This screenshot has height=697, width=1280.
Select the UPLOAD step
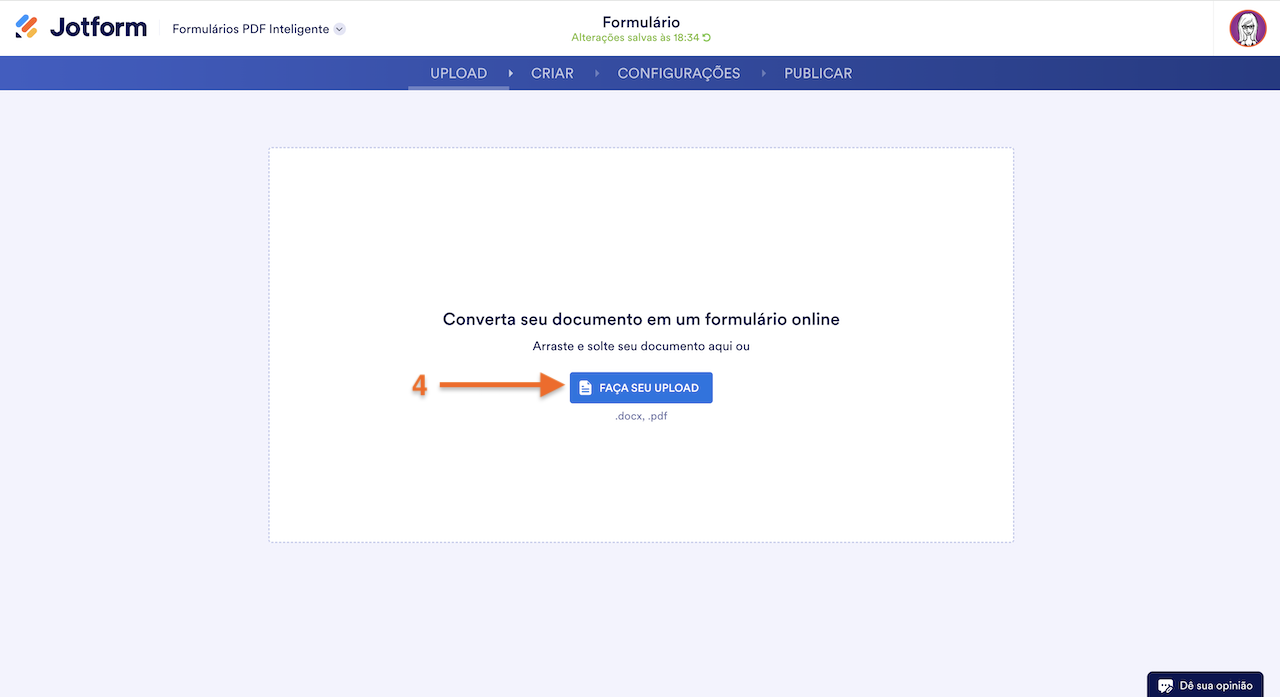tap(458, 72)
